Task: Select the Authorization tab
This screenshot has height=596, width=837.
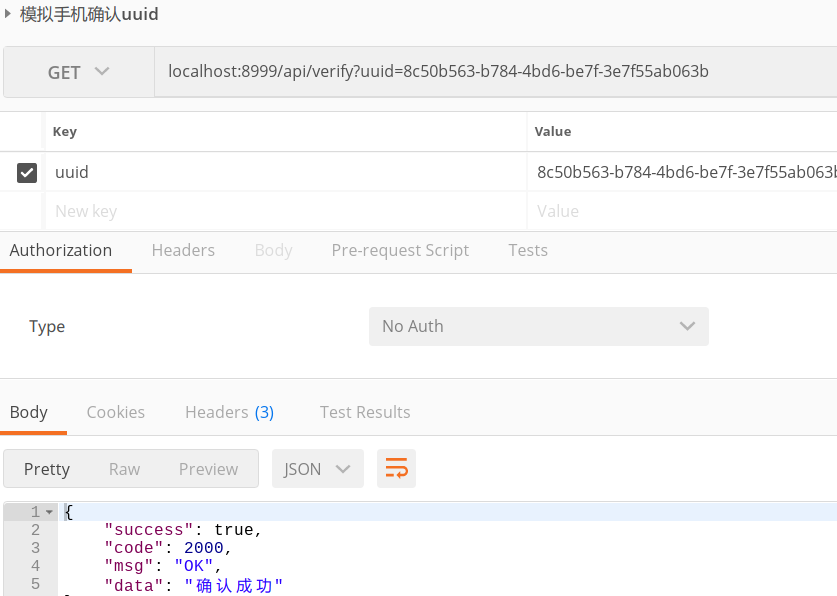Action: [x=61, y=250]
